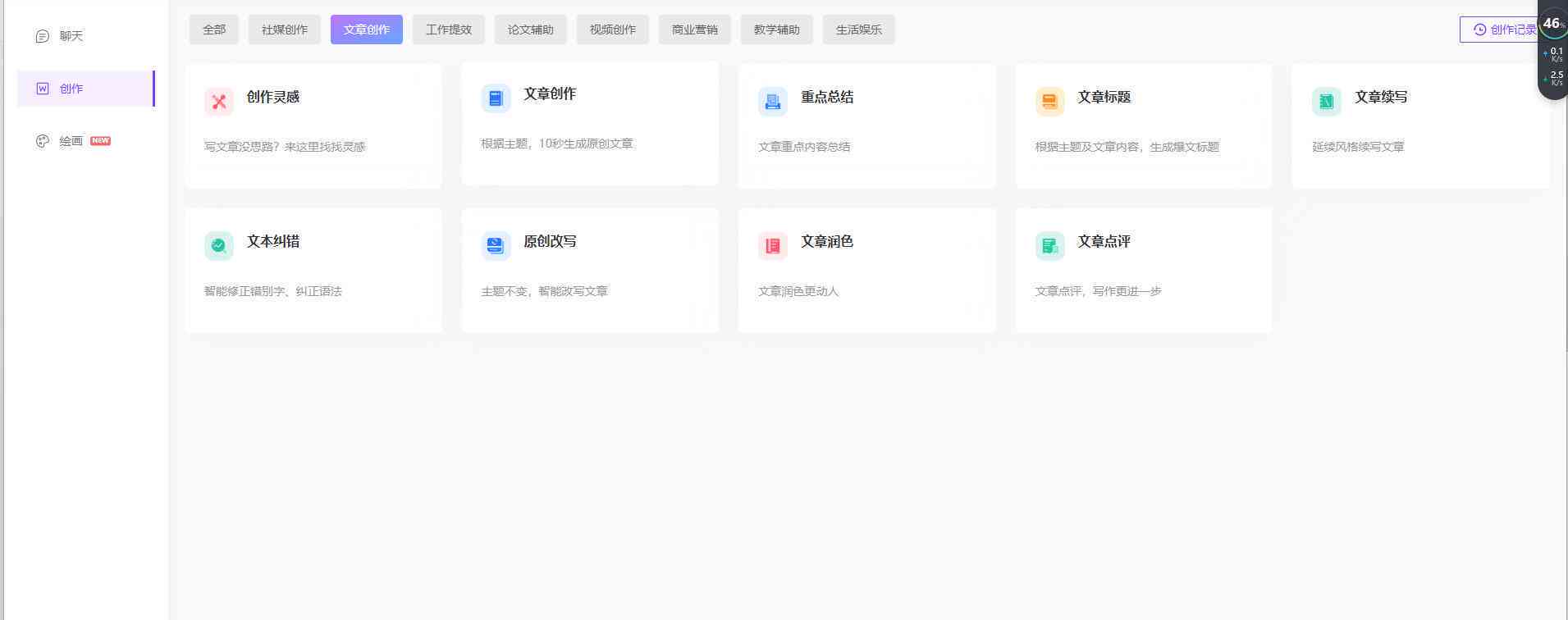Click the 文本纠错 checkmark icon
This screenshot has width=1568, height=620.
point(219,246)
